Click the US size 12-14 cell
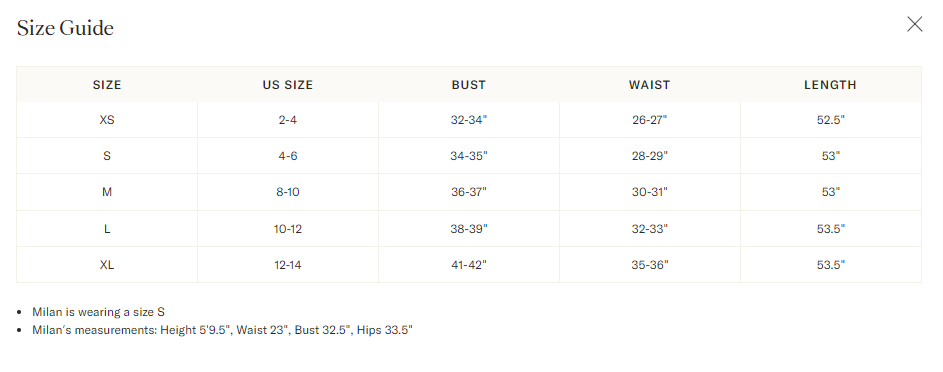Screen dimensions: 943x372 pyautogui.click(x=287, y=264)
